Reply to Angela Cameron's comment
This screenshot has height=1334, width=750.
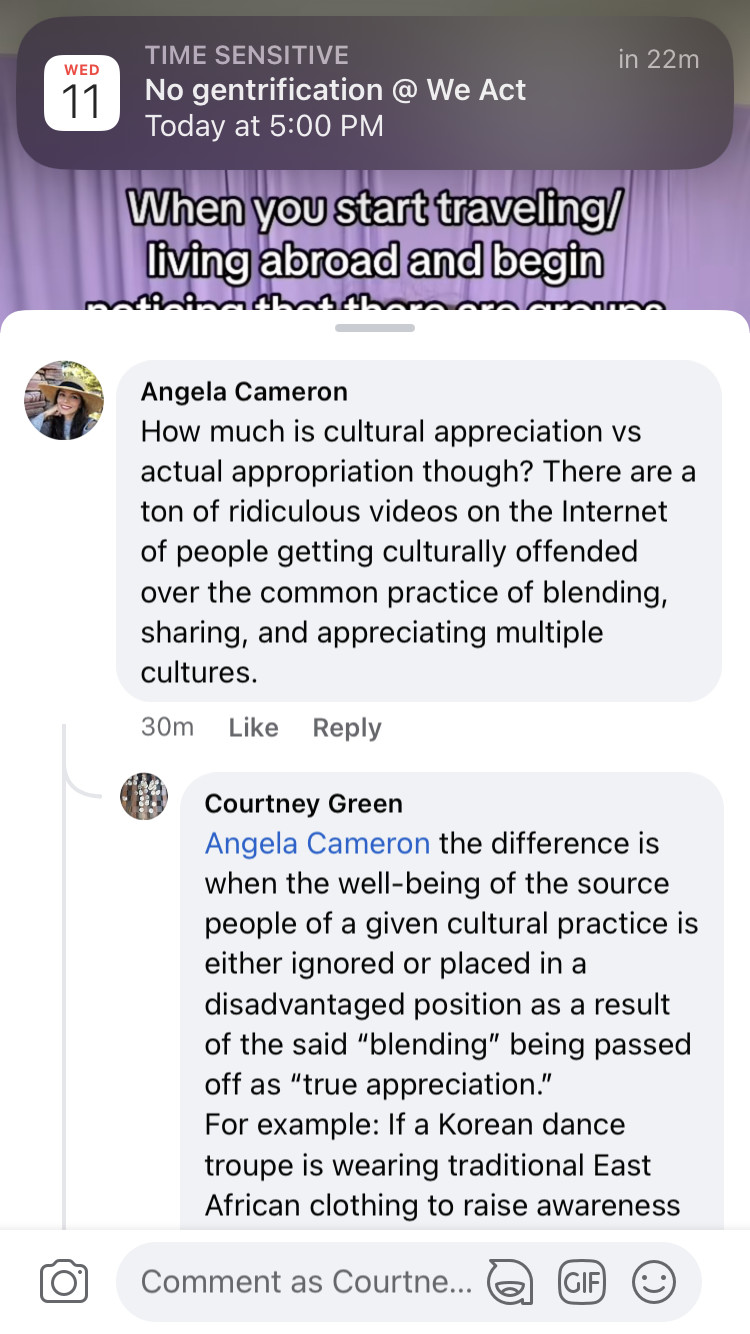click(x=347, y=727)
